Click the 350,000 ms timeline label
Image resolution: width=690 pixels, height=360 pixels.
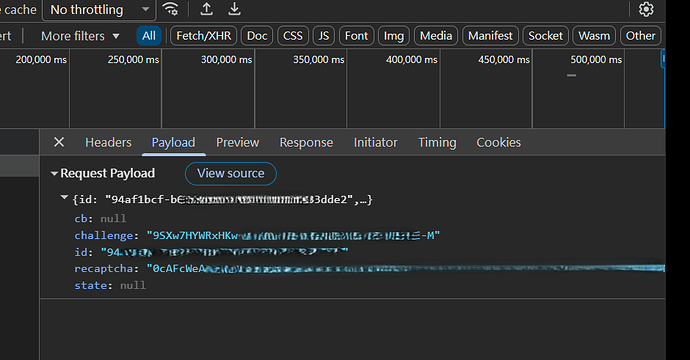pos(319,59)
